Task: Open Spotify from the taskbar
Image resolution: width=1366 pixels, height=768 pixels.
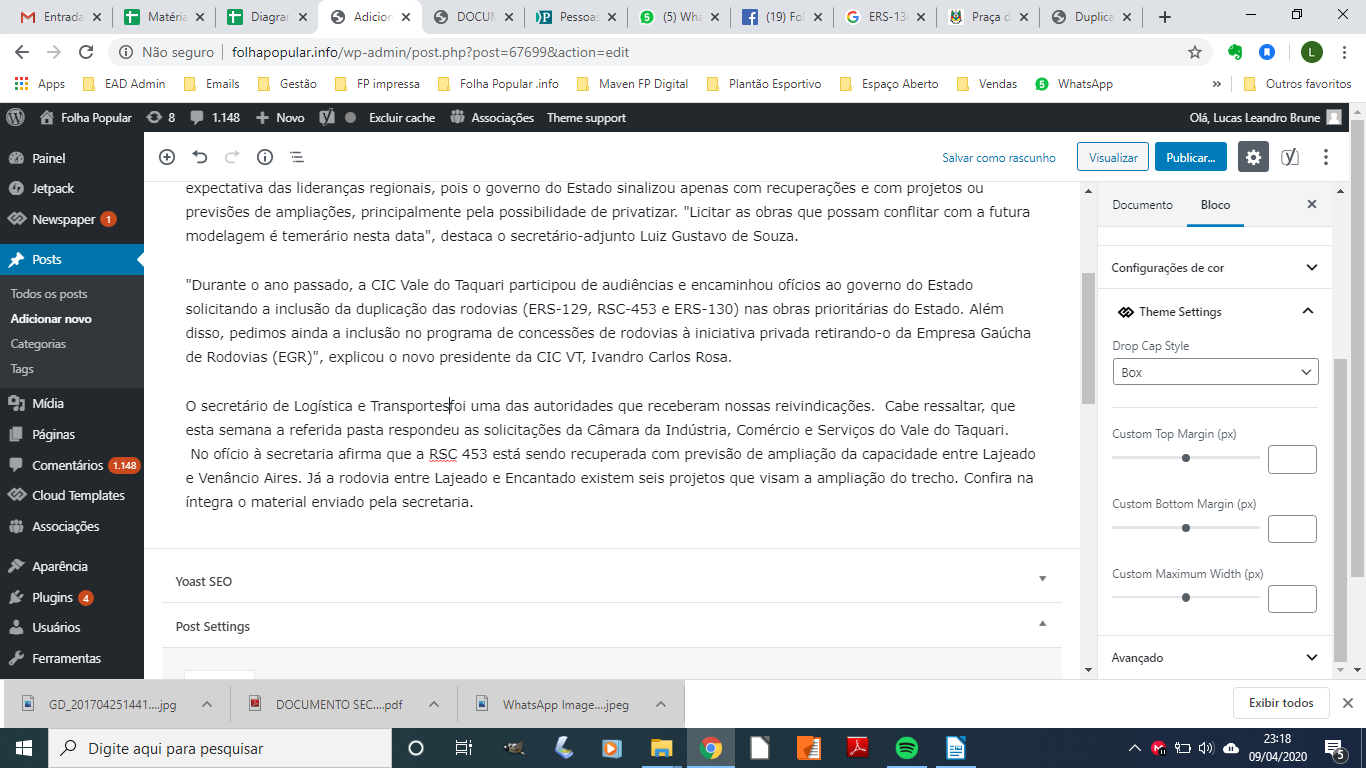Action: (x=907, y=748)
